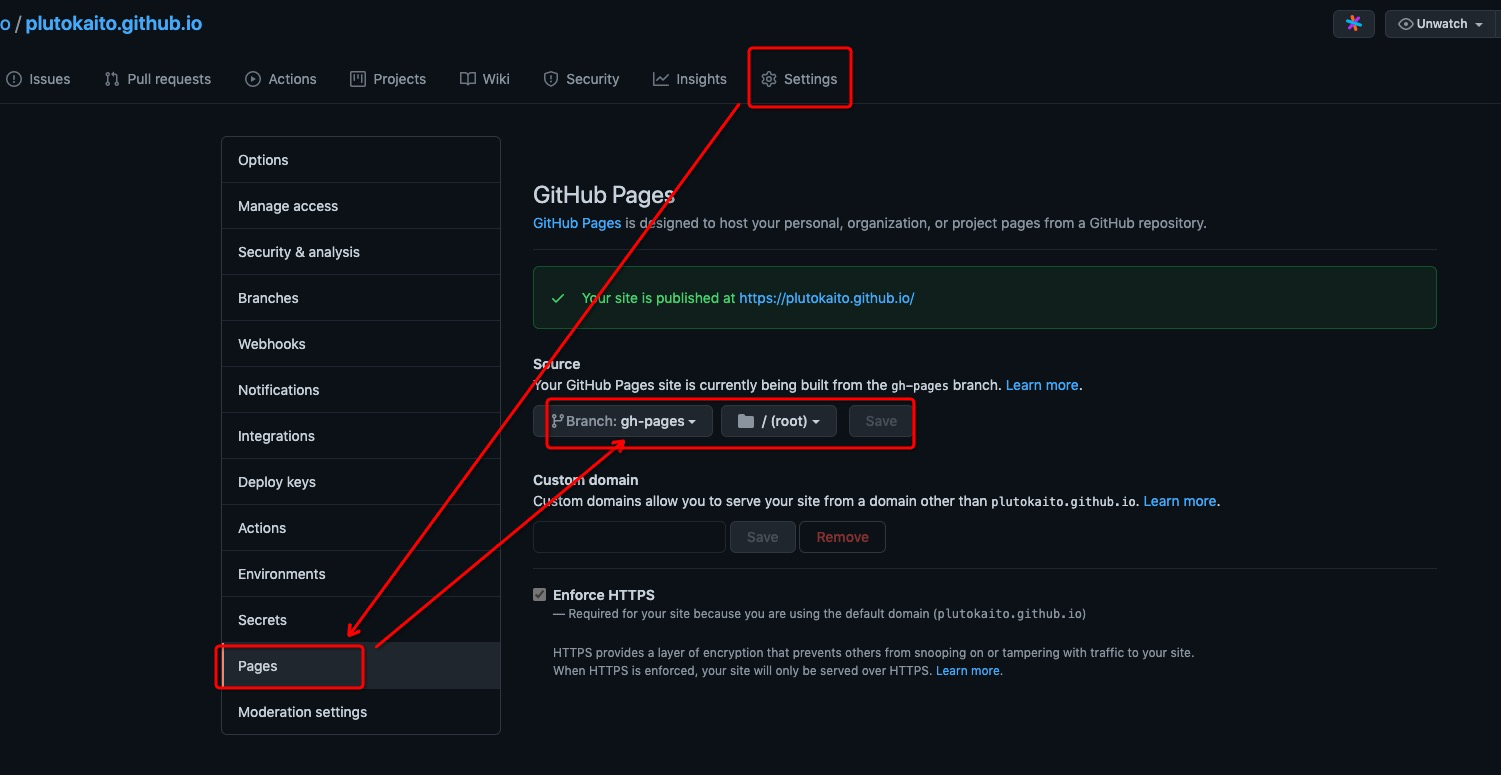Image resolution: width=1501 pixels, height=775 pixels.
Task: Focus the custom domain input field
Action: (629, 537)
